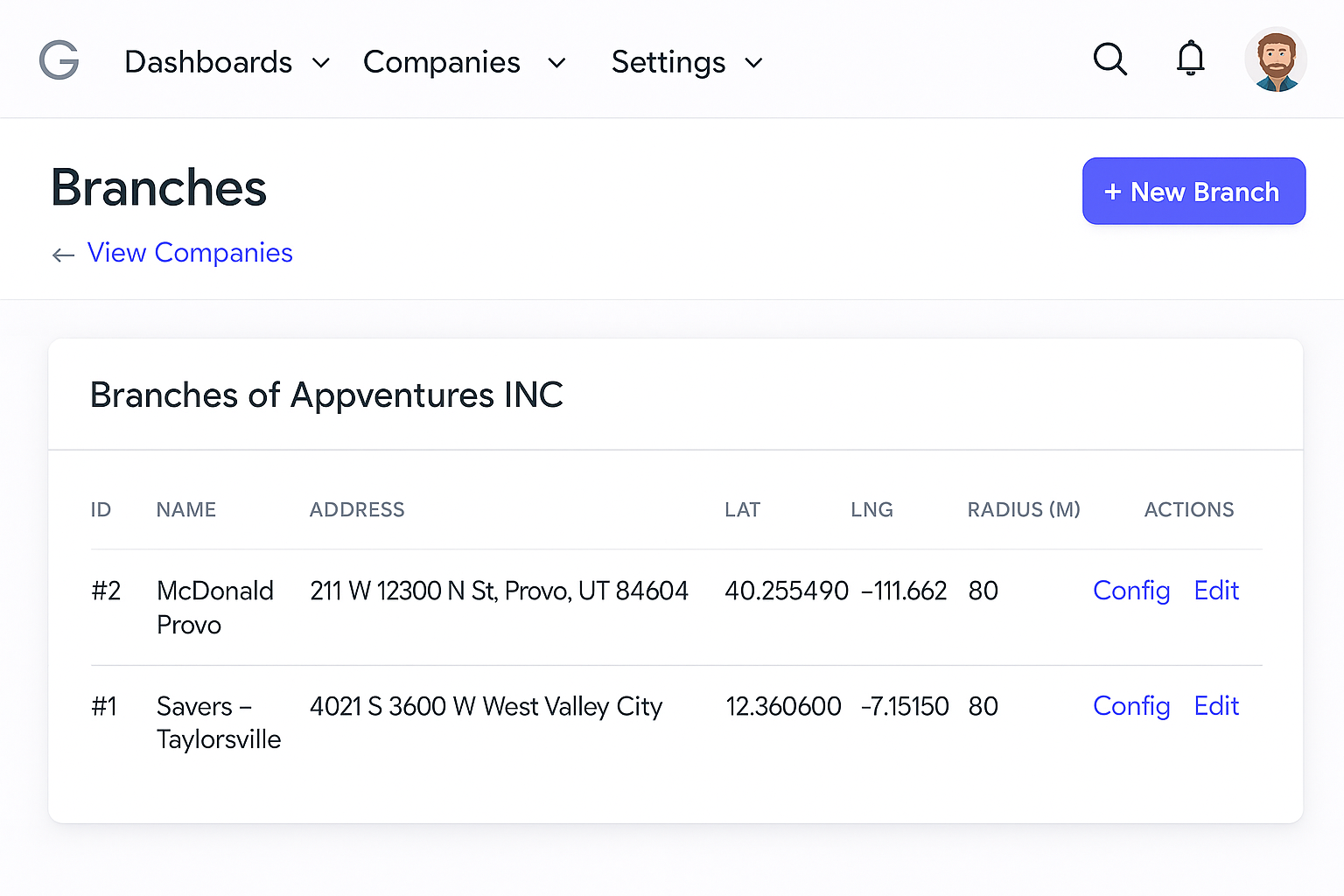Open search using the magnifier icon
Screen dimensions: 1344x896
(x=1109, y=59)
